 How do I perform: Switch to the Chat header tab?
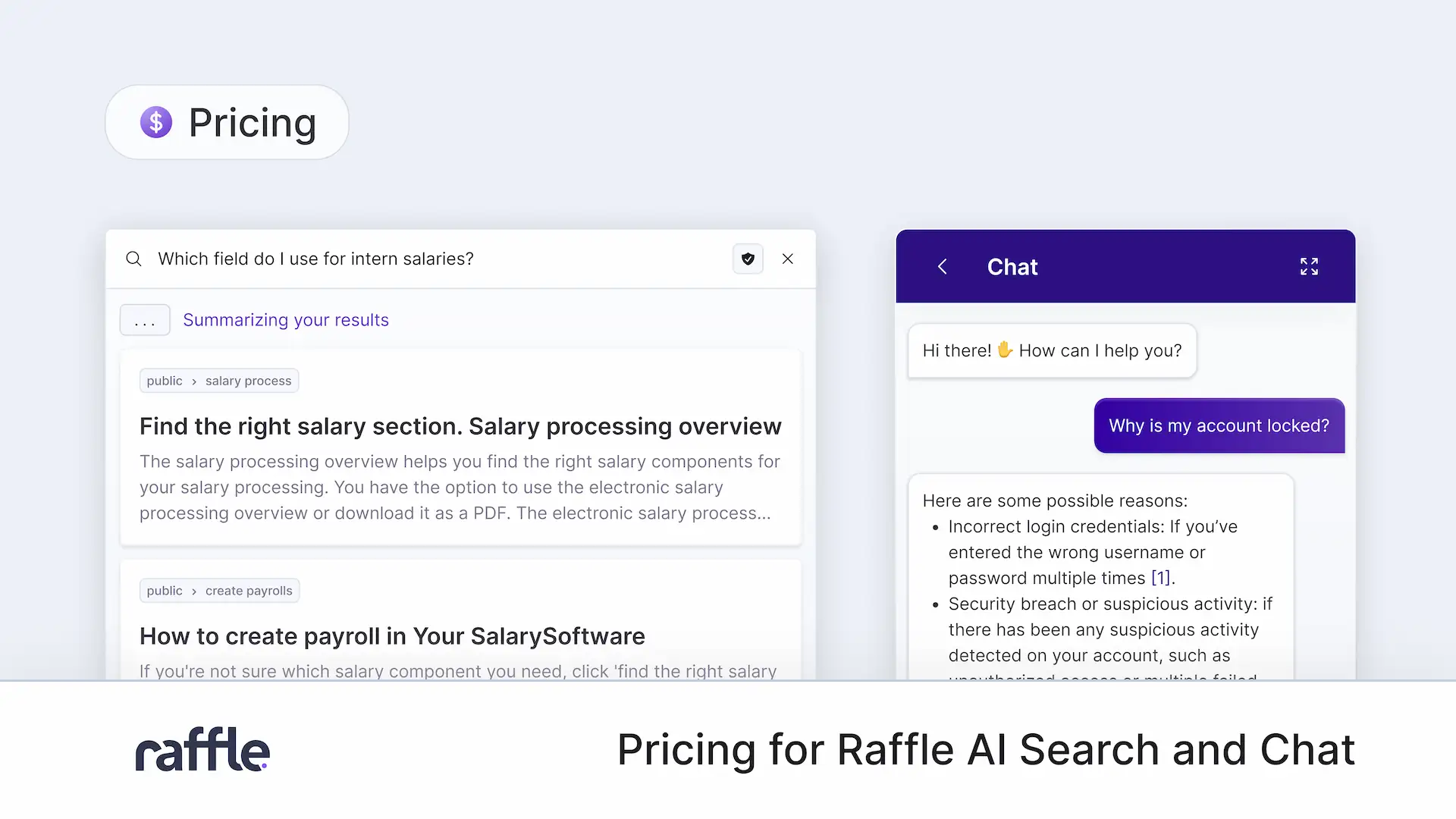click(1012, 266)
